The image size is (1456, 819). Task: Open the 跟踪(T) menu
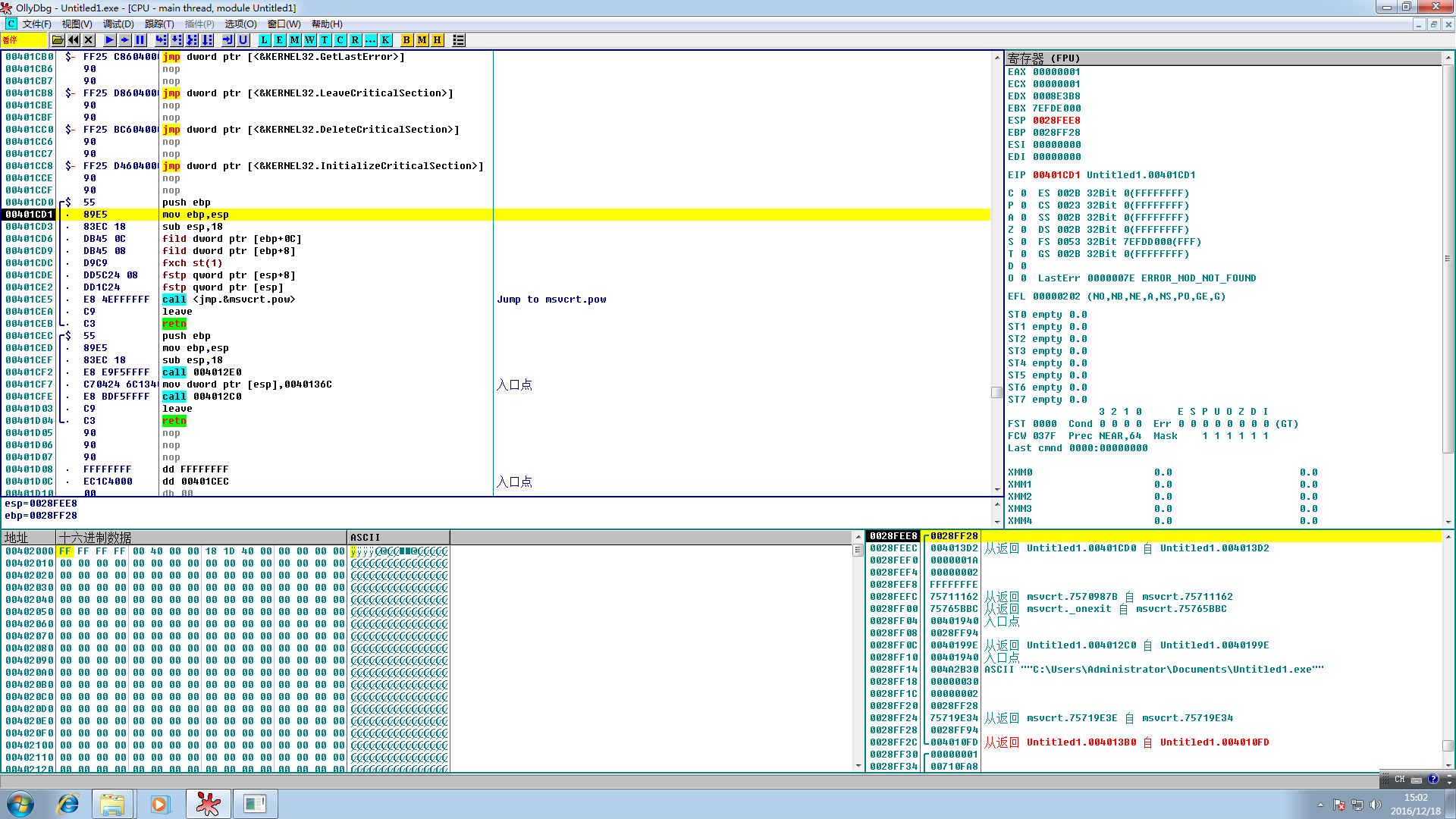[159, 24]
